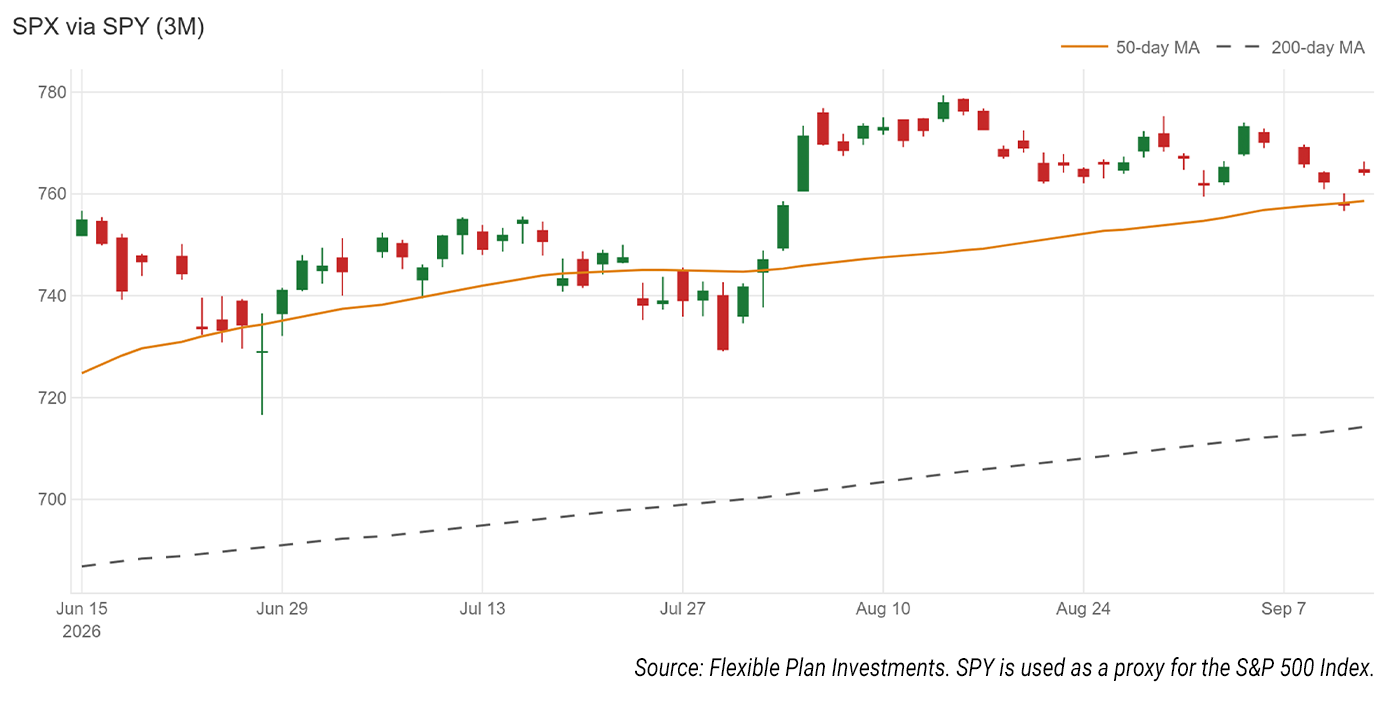Click the Flexible Plan Investments source note
Image resolution: width=1400 pixels, height=709 pixels.
click(x=1004, y=669)
